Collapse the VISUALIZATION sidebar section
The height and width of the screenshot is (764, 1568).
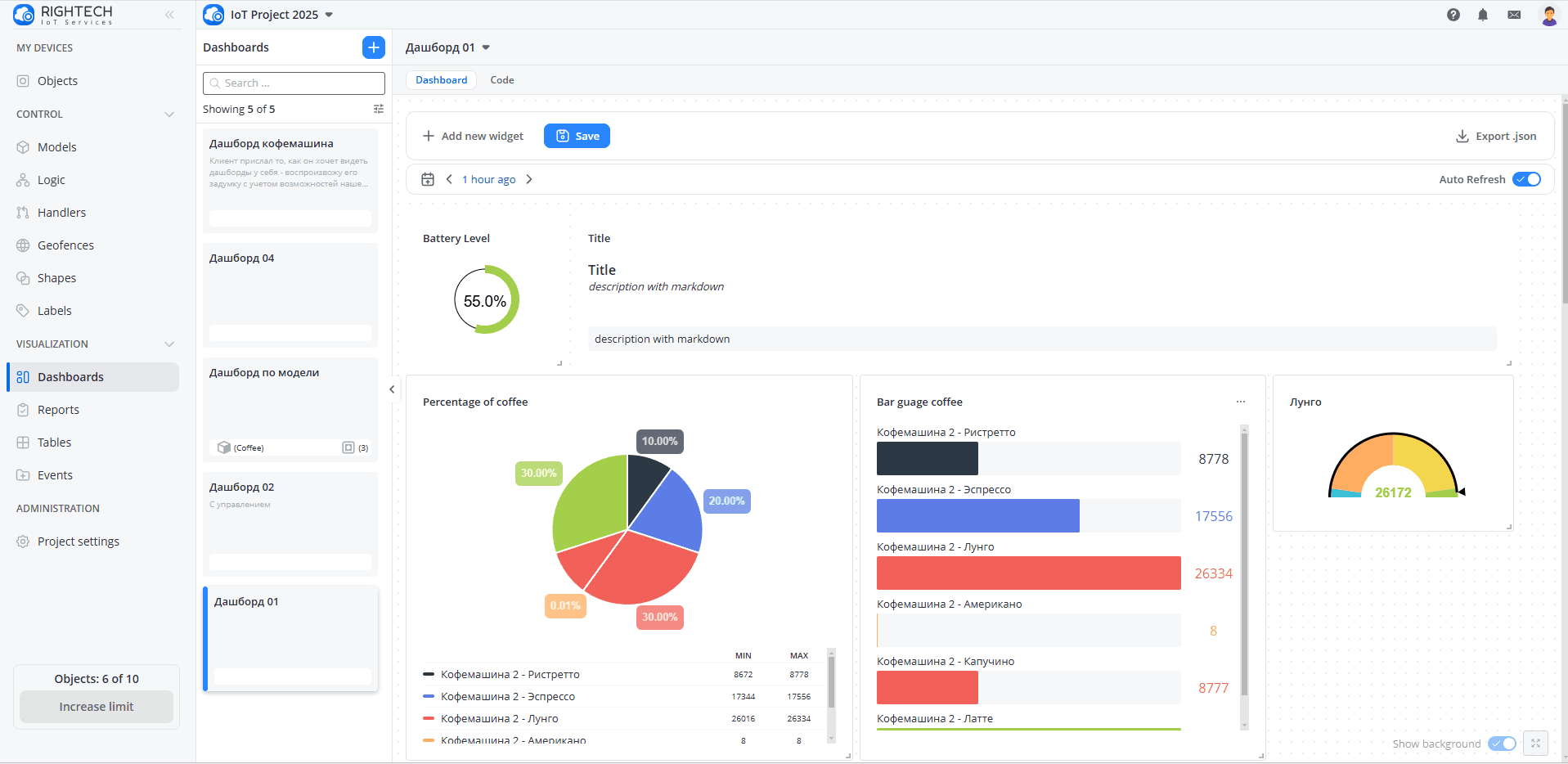[169, 344]
